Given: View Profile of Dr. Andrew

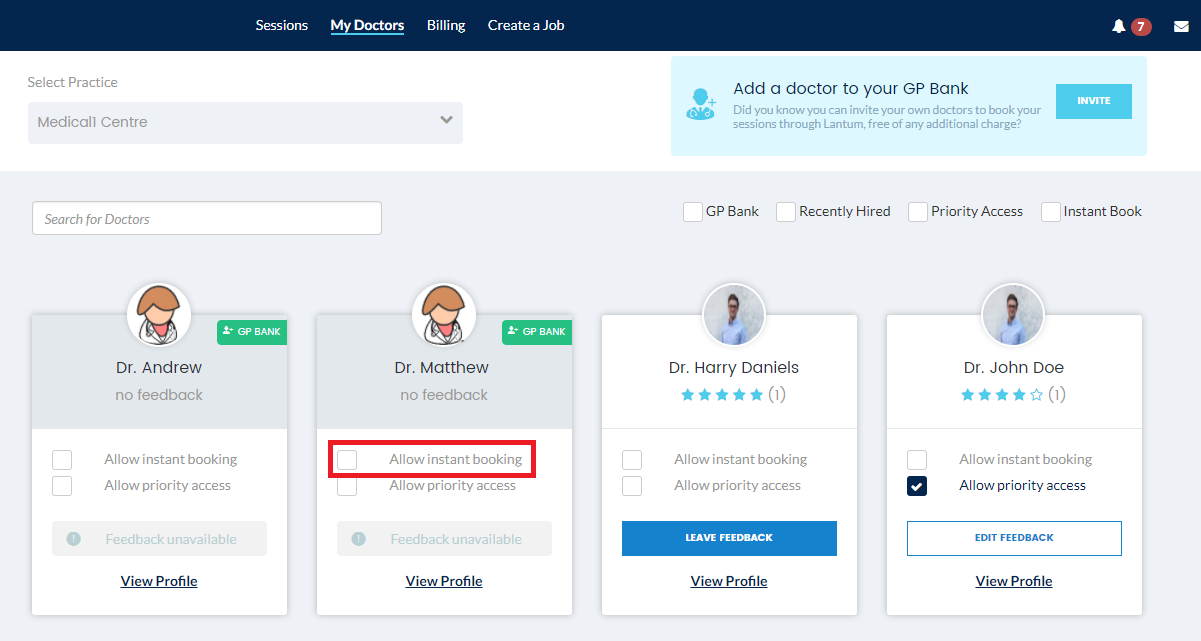Looking at the screenshot, I should click(x=159, y=581).
